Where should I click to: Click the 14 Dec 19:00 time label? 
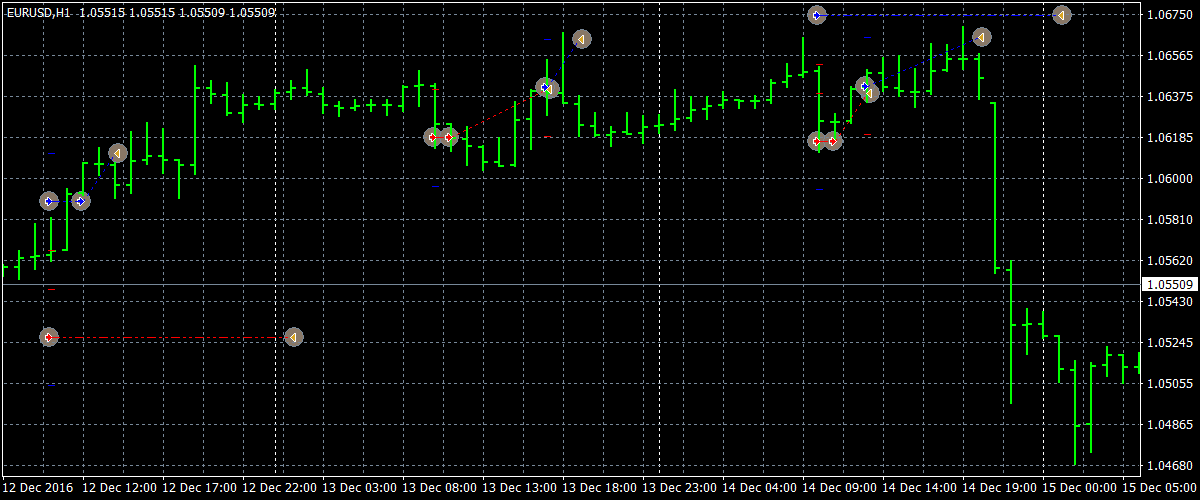pos(999,488)
